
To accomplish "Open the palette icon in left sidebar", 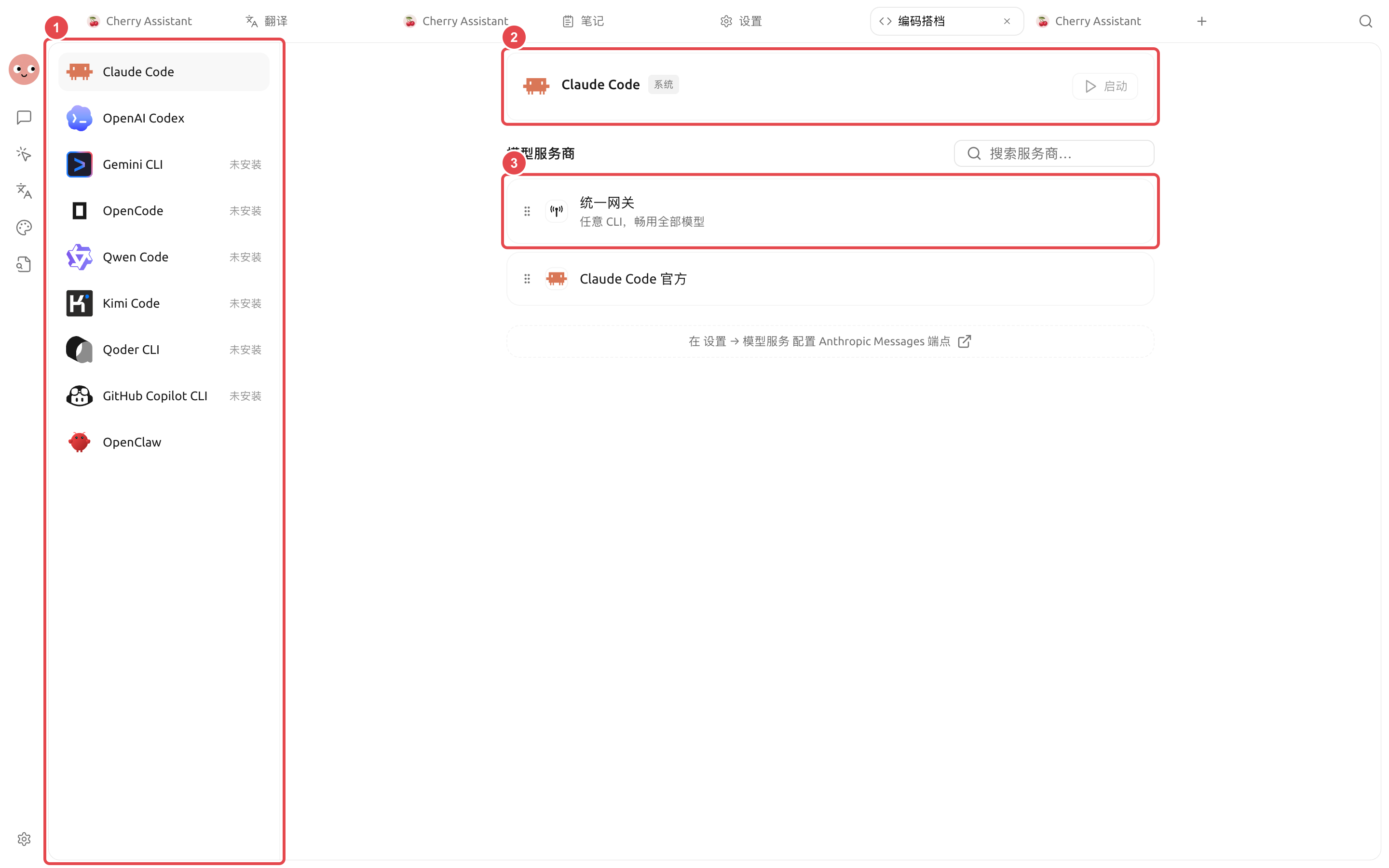I will click(24, 227).
